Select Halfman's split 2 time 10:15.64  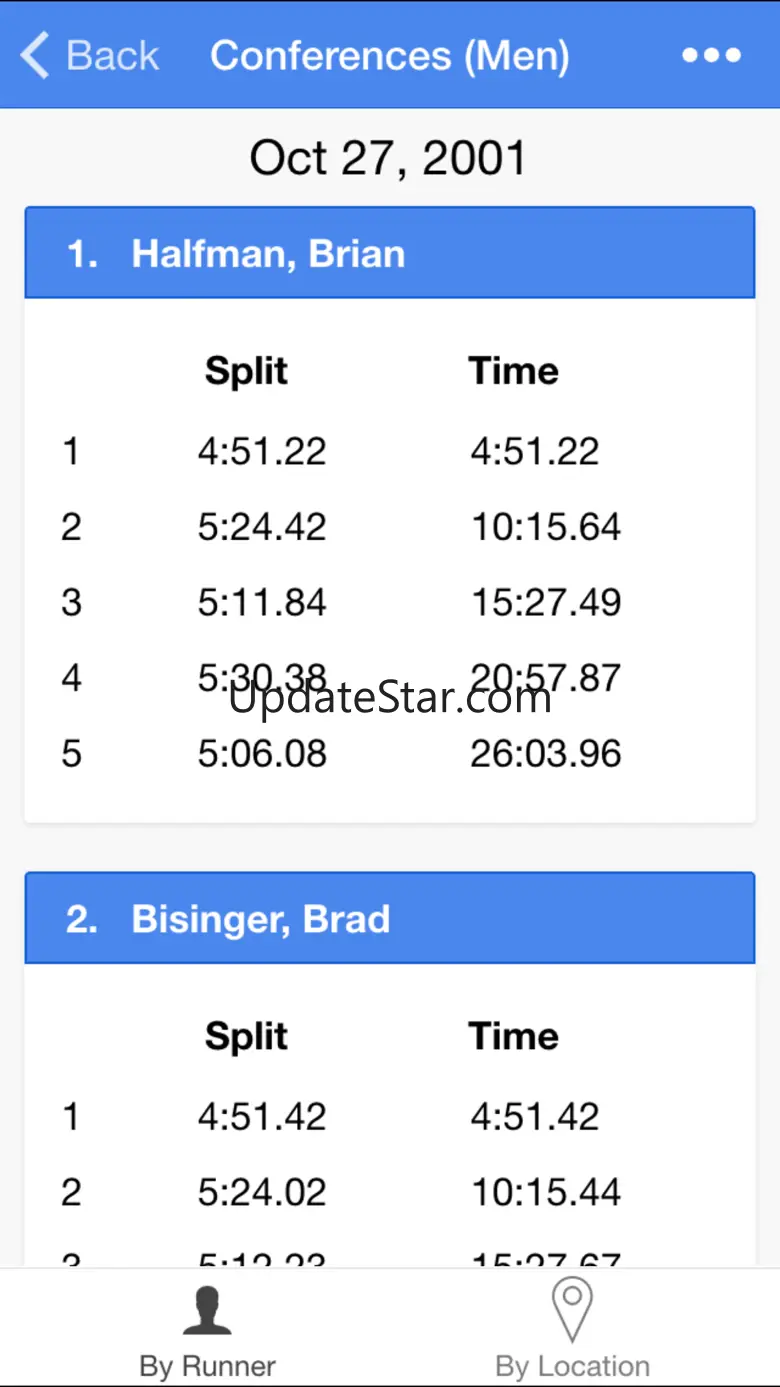546,527
